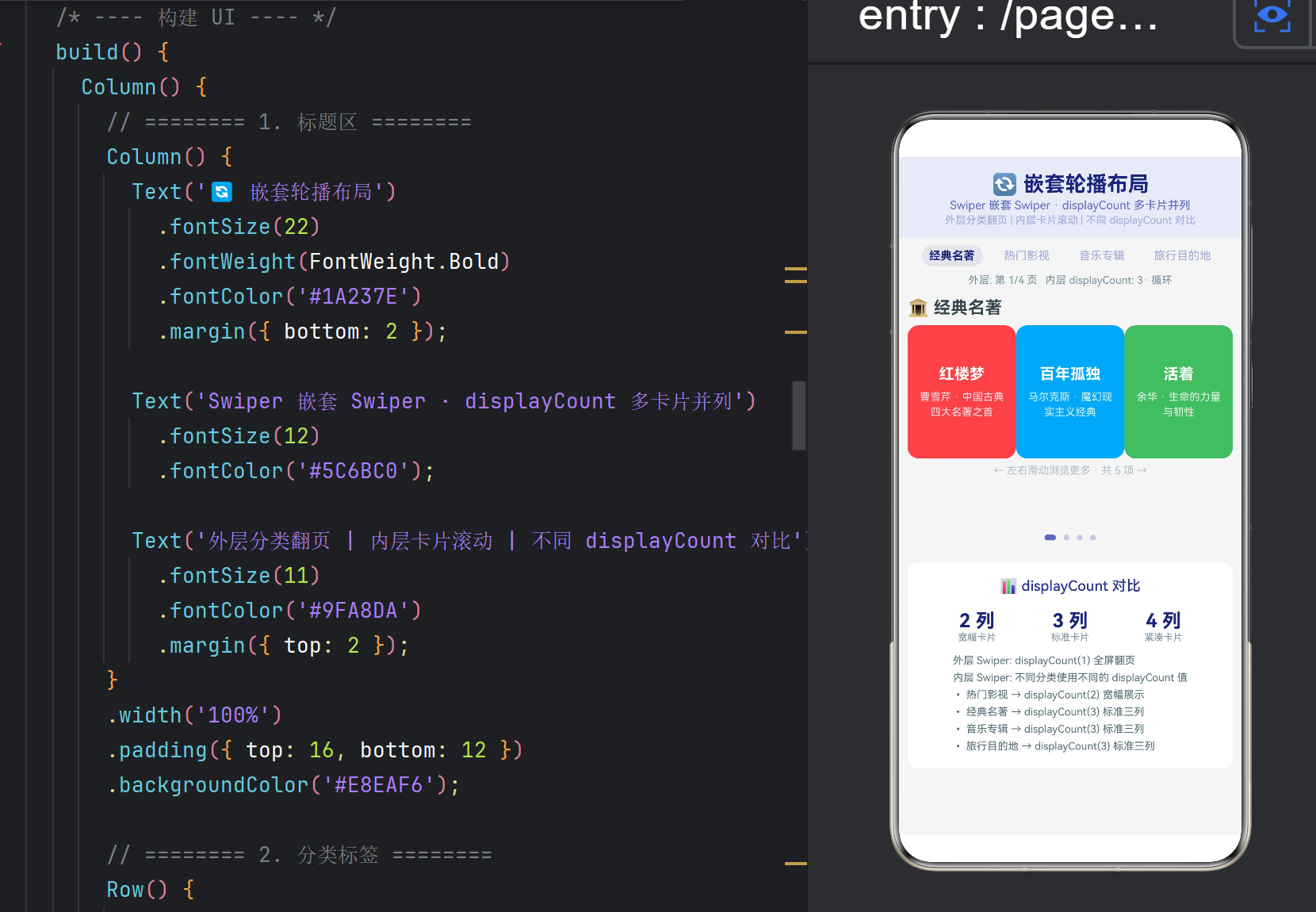This screenshot has width=1316, height=912.
Task: Select the 经典名著 category tab
Action: tap(952, 255)
